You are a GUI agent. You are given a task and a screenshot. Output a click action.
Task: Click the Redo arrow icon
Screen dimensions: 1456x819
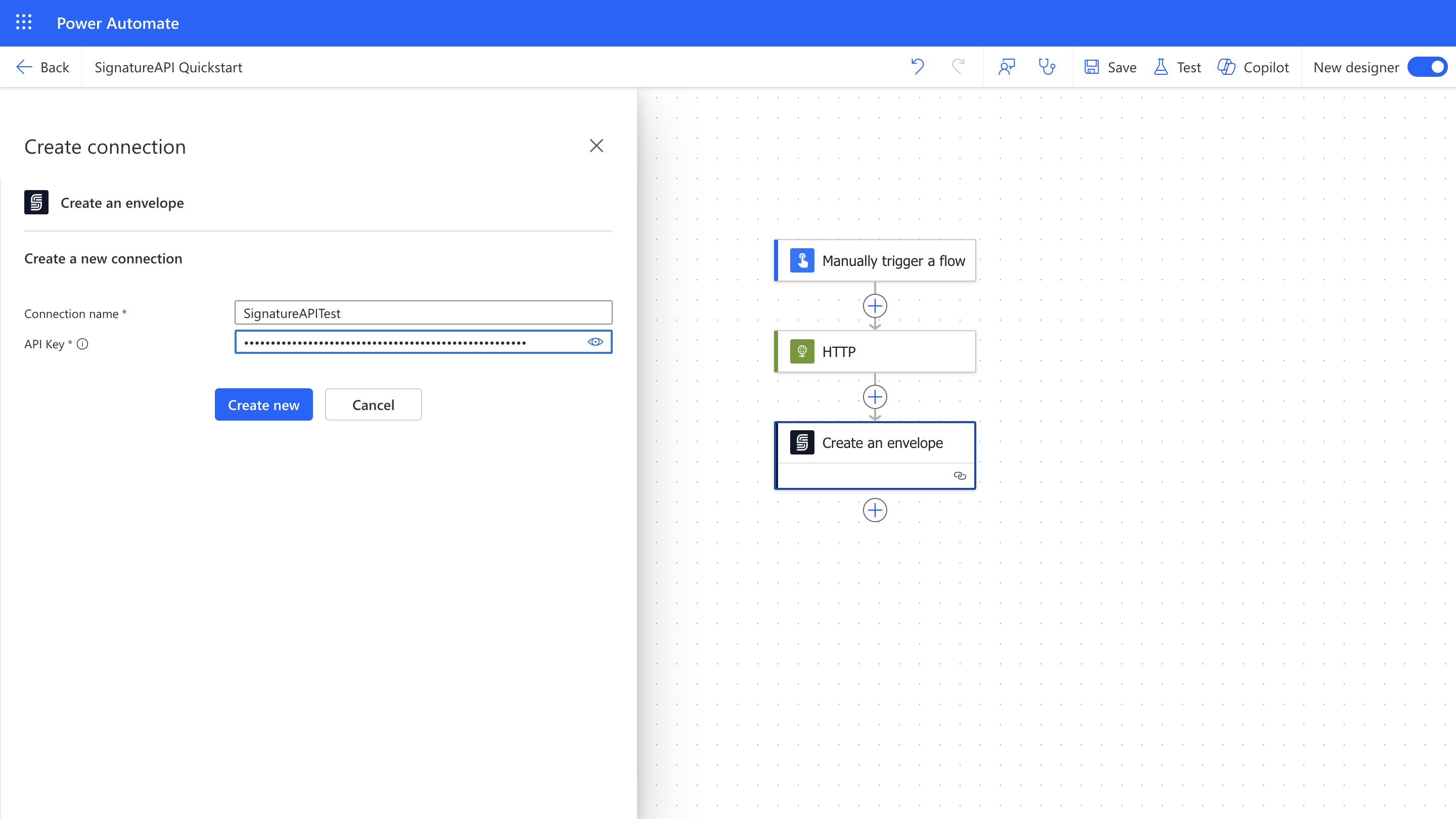pos(958,67)
